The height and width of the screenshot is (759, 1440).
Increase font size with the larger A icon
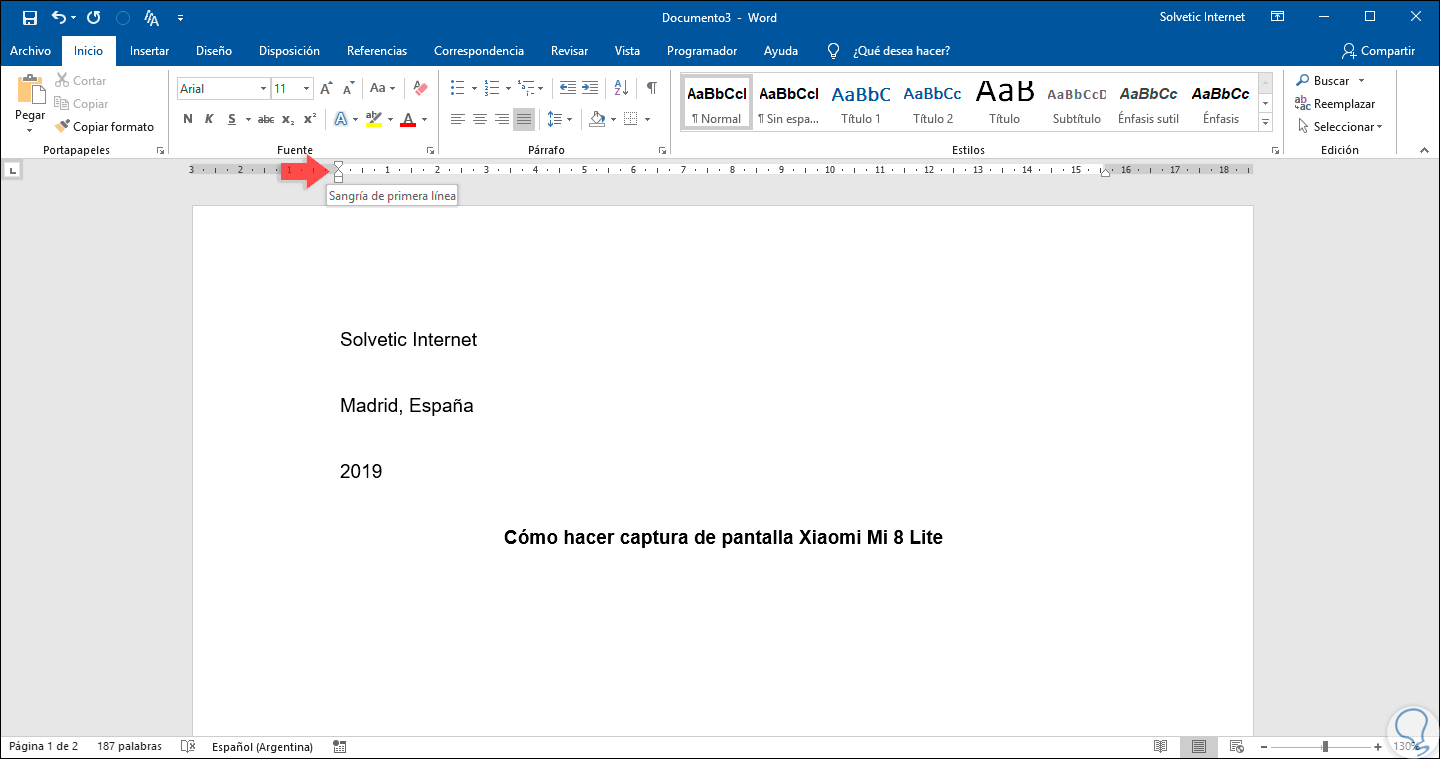[x=326, y=88]
